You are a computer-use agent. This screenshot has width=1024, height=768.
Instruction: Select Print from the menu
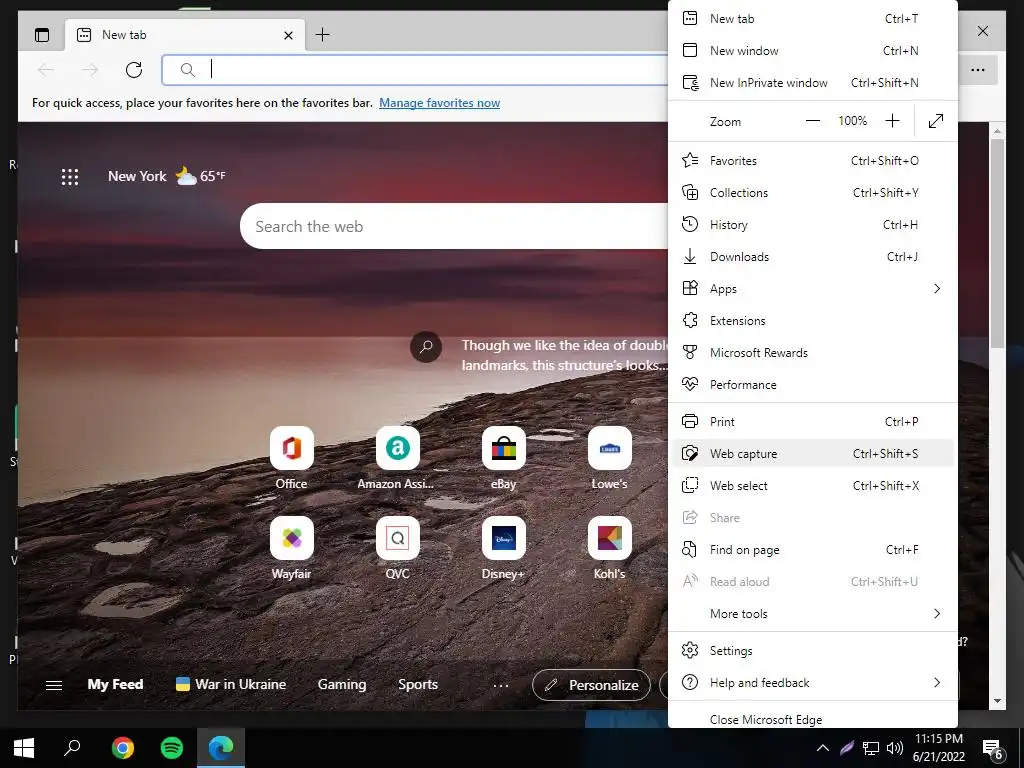[812, 422]
